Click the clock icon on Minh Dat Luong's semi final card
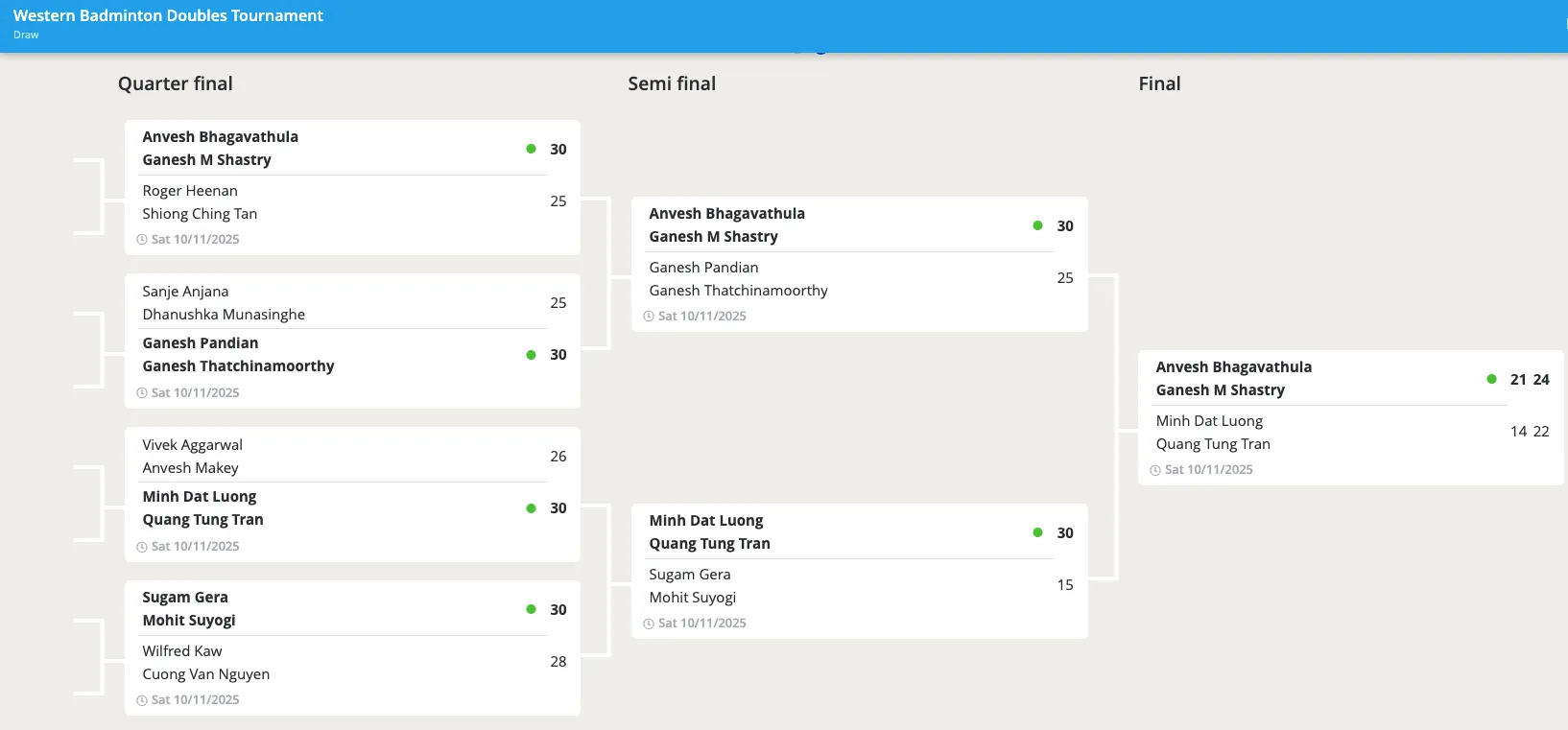Screen dimensions: 1568x730 point(649,623)
